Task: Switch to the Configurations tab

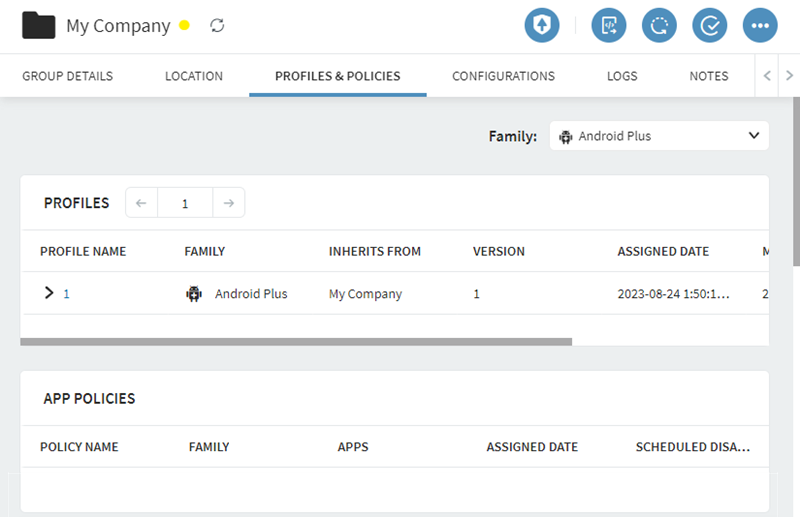Action: pos(503,76)
